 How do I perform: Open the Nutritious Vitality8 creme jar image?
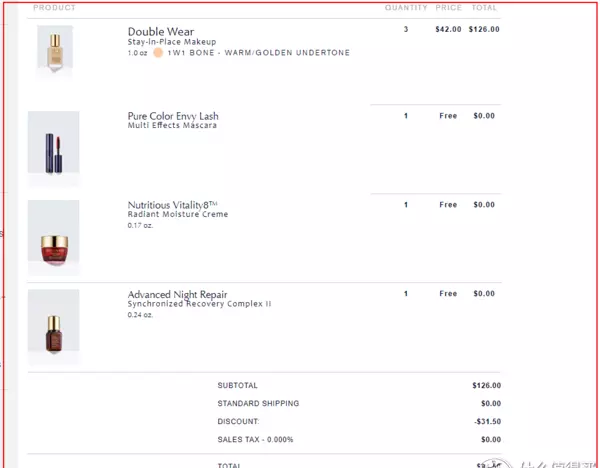point(54,237)
